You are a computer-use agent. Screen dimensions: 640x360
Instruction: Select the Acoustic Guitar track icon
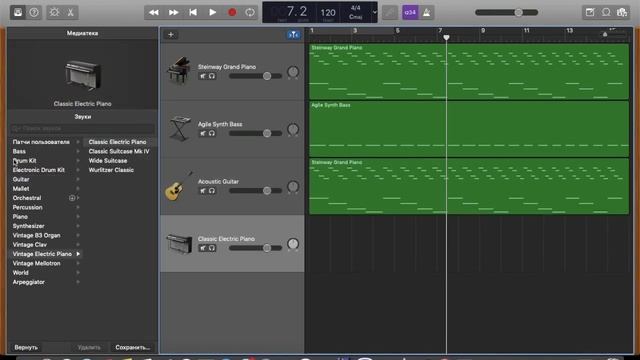(179, 186)
